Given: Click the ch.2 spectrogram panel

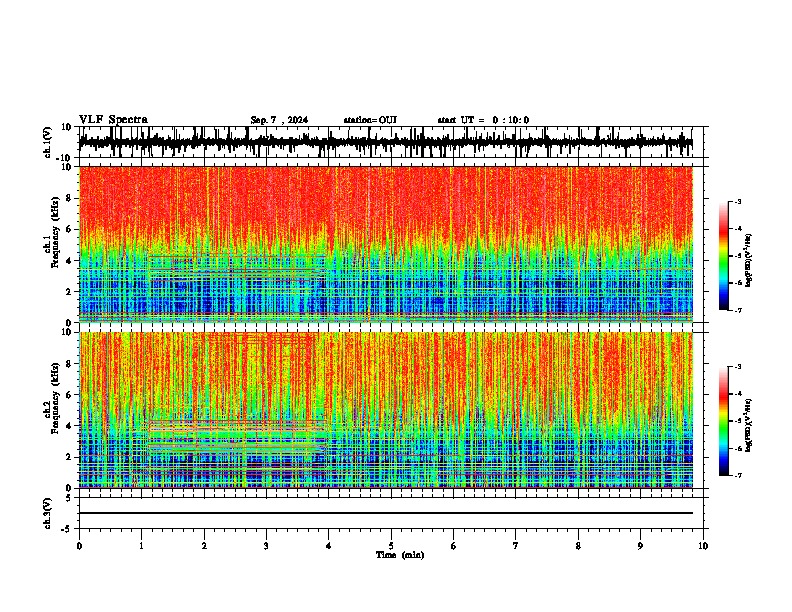Looking at the screenshot, I should 385,410.
